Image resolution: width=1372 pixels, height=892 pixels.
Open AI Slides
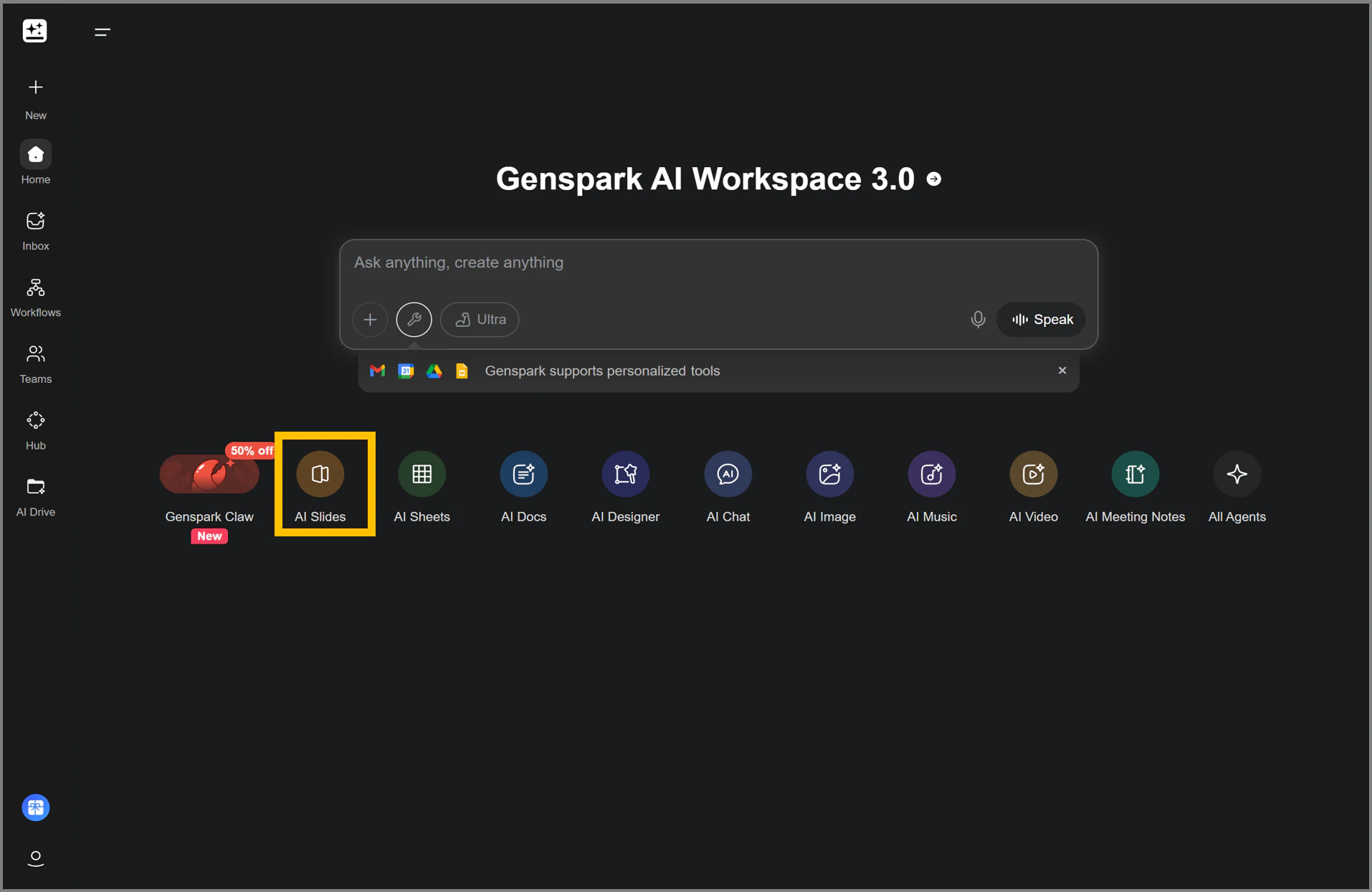320,488
